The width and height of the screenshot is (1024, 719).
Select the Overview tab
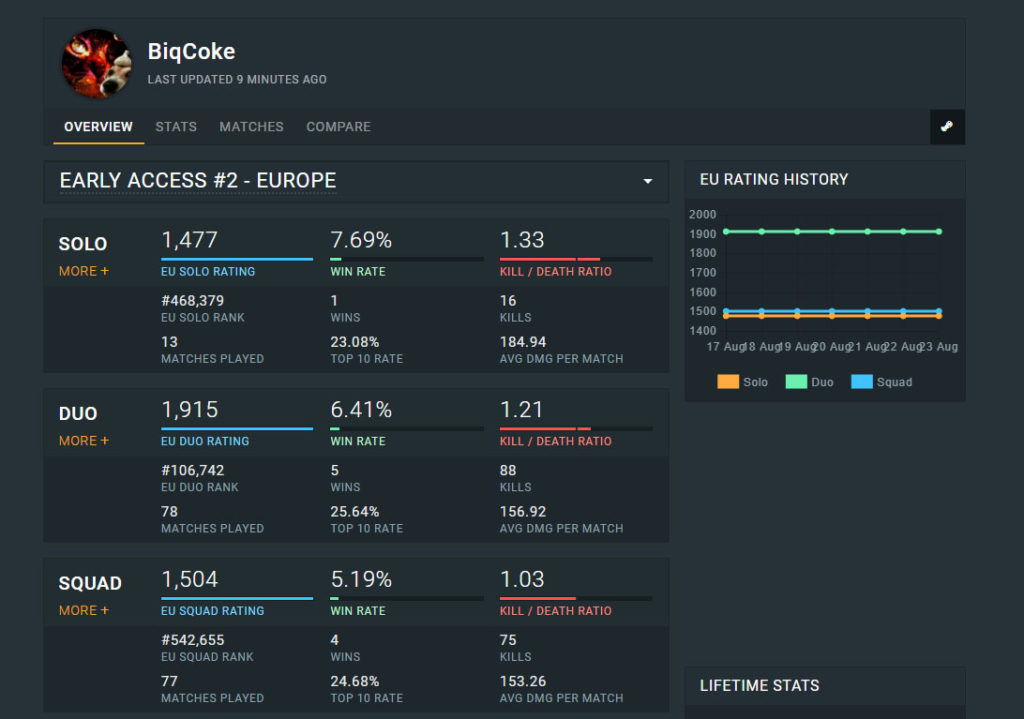(x=98, y=127)
